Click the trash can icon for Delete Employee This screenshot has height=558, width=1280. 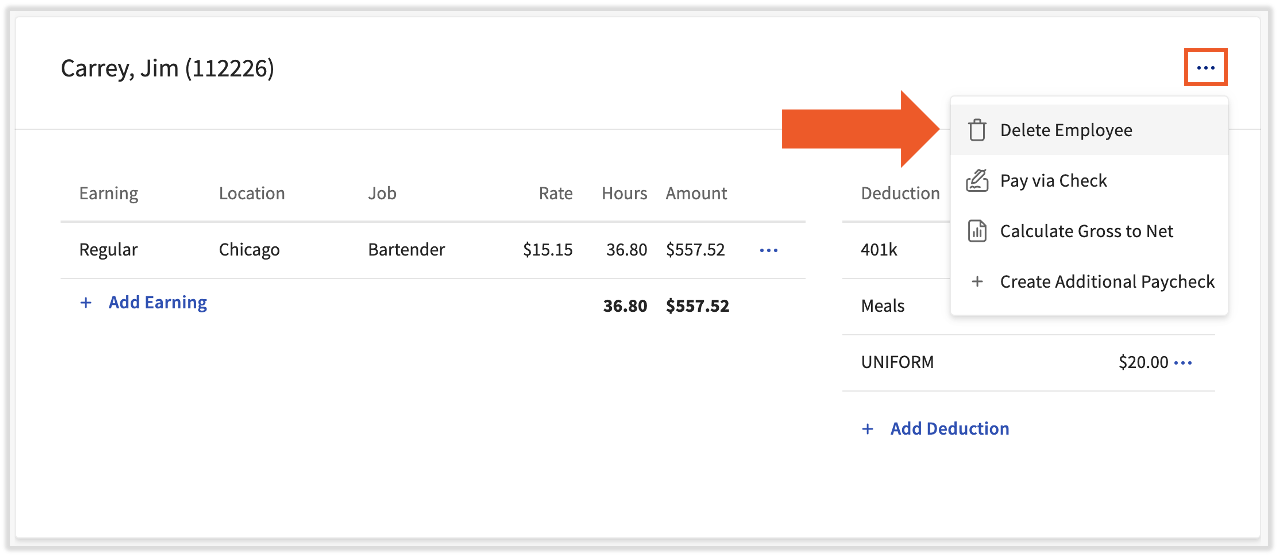coord(977,130)
